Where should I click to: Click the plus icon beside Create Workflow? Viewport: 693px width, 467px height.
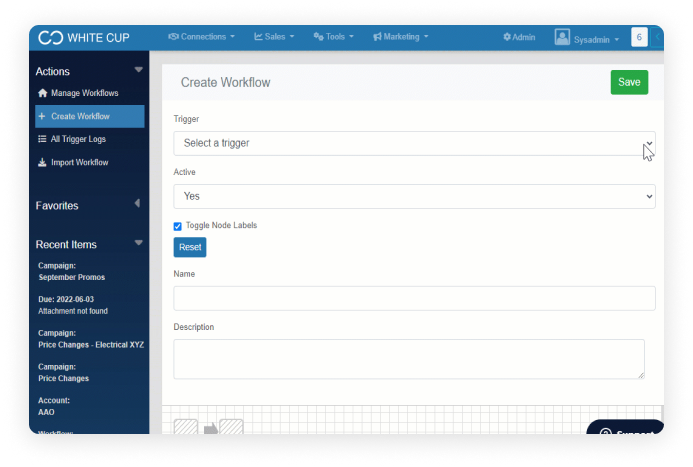(x=42, y=116)
